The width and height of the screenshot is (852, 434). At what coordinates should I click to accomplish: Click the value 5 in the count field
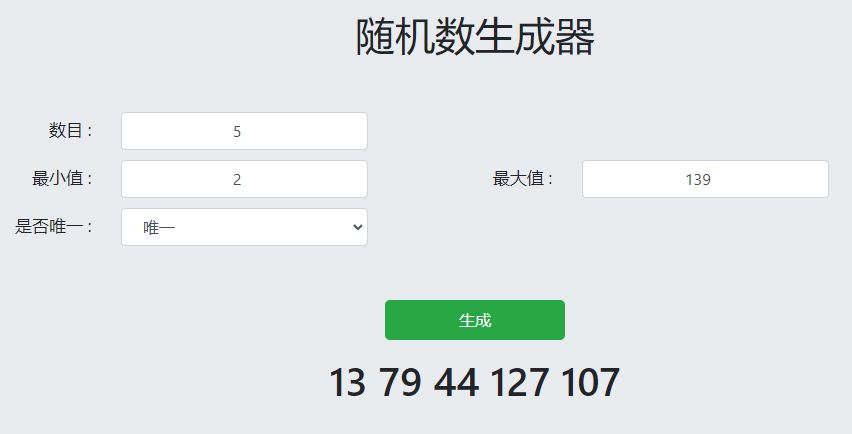[237, 132]
